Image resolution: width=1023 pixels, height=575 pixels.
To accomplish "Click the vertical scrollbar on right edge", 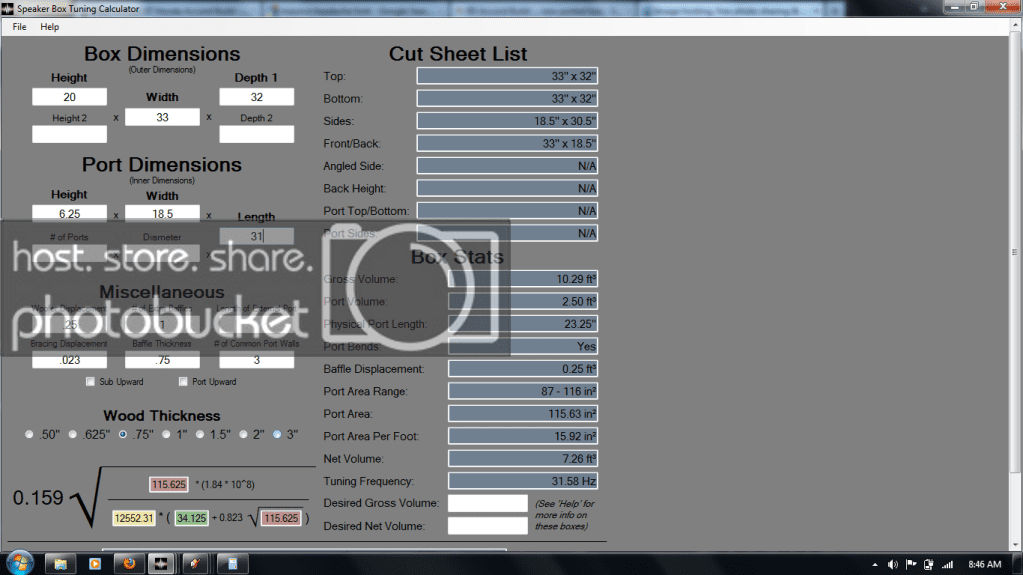I will click(1015, 252).
